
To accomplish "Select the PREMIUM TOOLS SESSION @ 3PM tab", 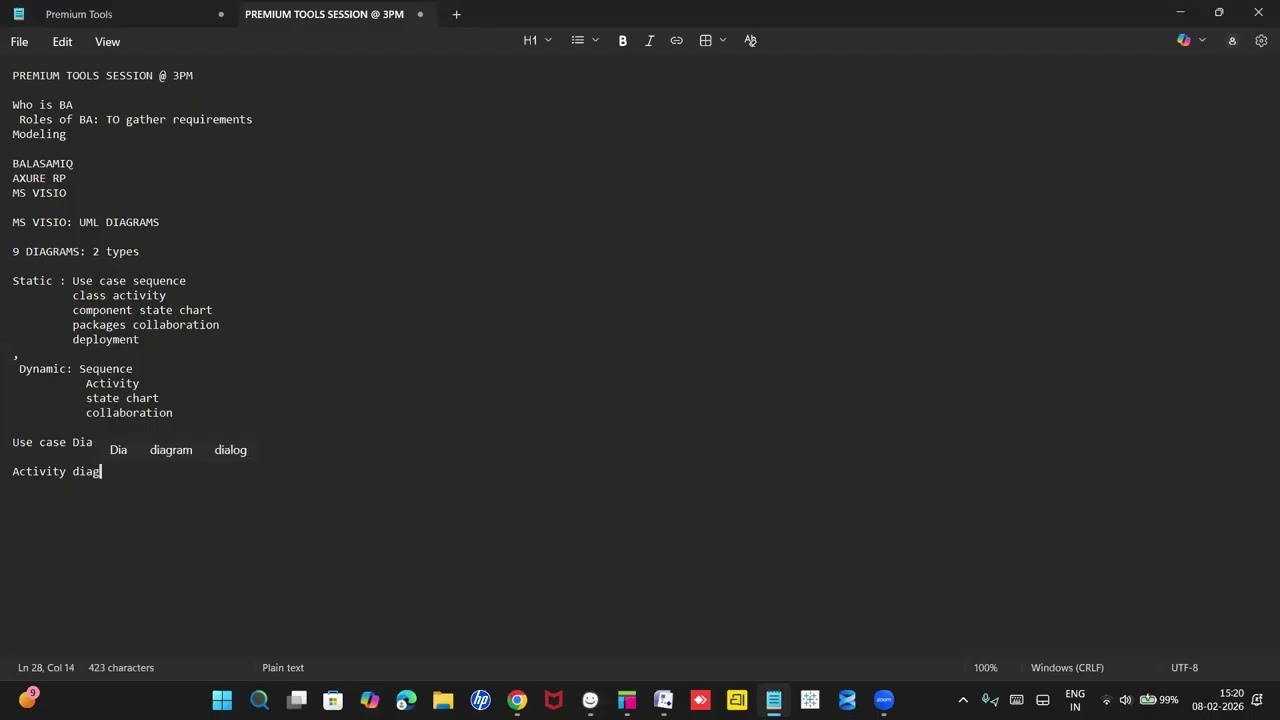I will 324,14.
